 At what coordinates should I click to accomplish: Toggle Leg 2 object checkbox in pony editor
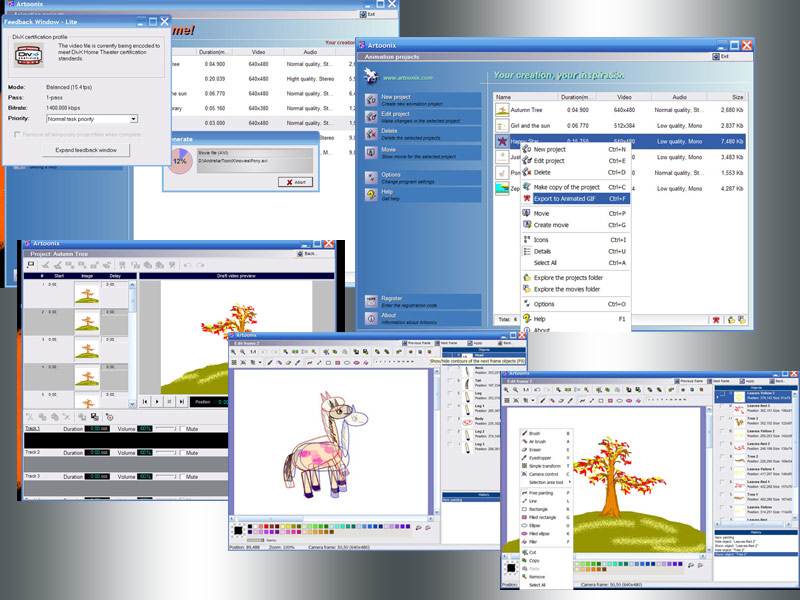point(449,432)
